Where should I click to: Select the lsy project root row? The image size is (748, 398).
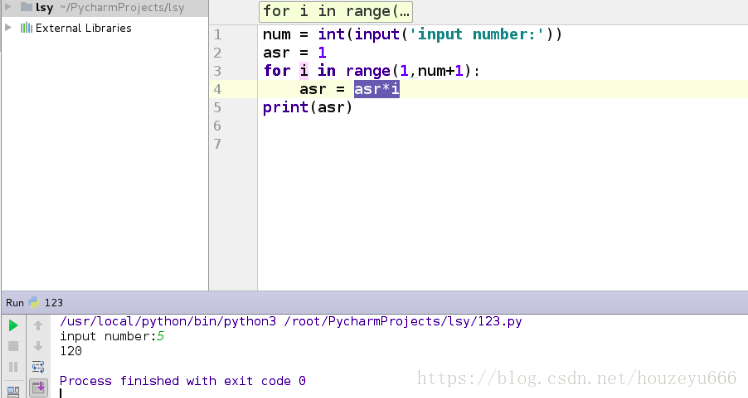pos(105,7)
